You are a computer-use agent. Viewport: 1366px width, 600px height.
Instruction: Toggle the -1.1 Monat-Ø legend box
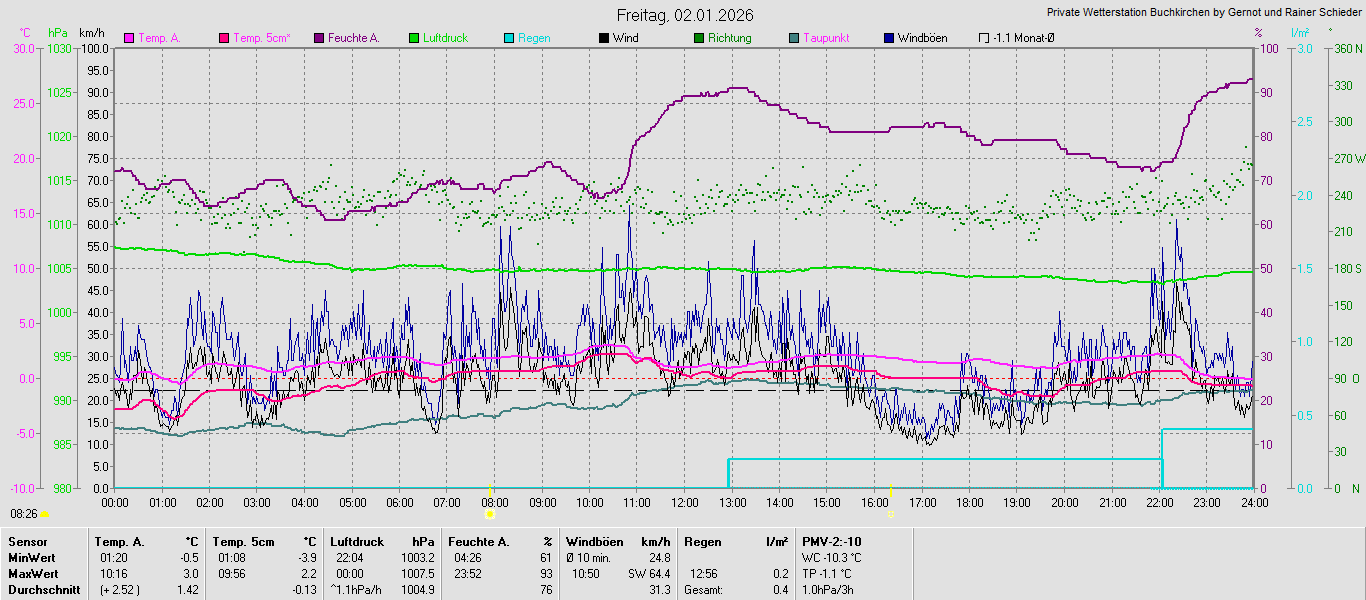(x=984, y=38)
